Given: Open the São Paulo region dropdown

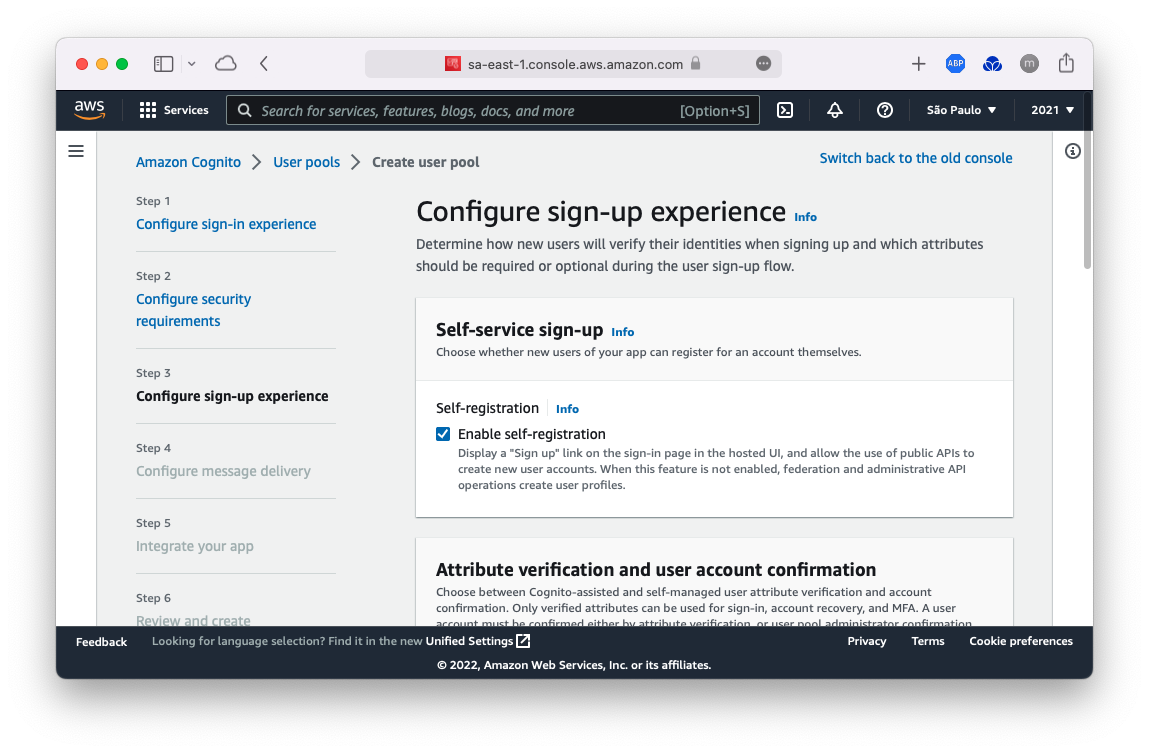Looking at the screenshot, I should (x=961, y=110).
